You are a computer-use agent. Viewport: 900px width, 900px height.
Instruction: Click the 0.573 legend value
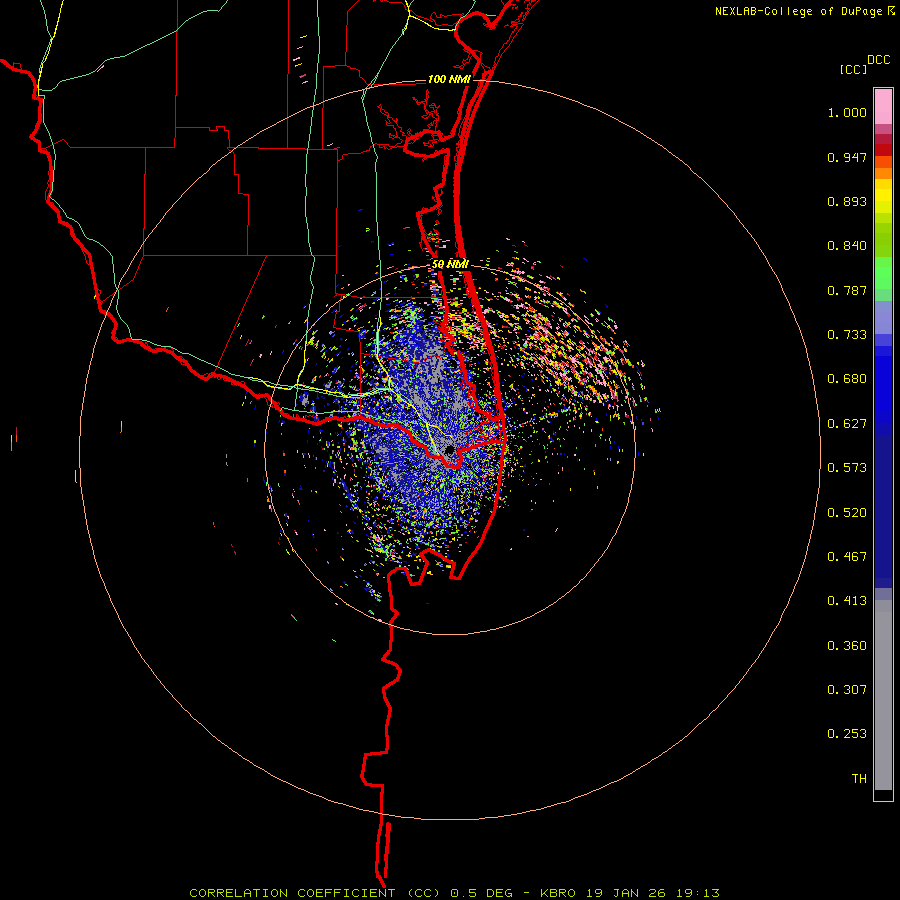pos(847,468)
